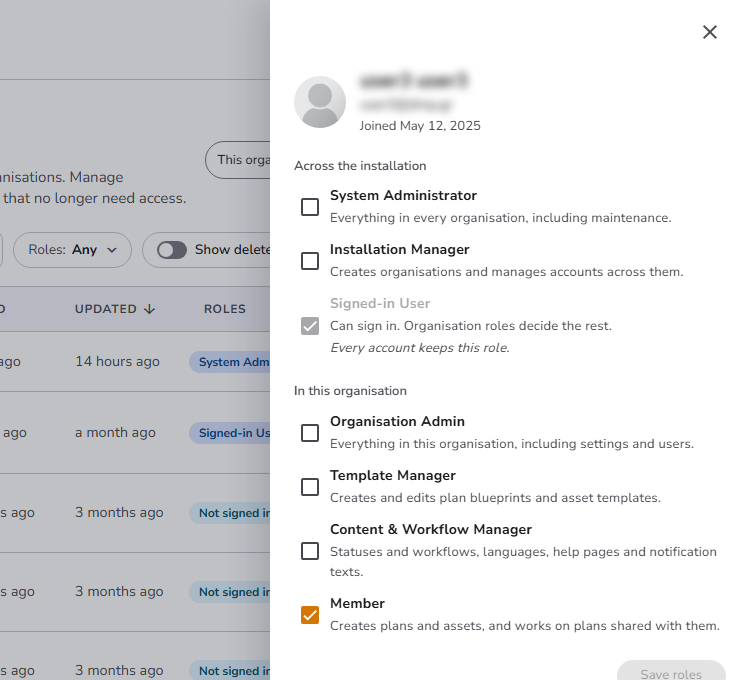Click the disabled Signed-in User checkbox
The height and width of the screenshot is (680, 750).
click(310, 326)
